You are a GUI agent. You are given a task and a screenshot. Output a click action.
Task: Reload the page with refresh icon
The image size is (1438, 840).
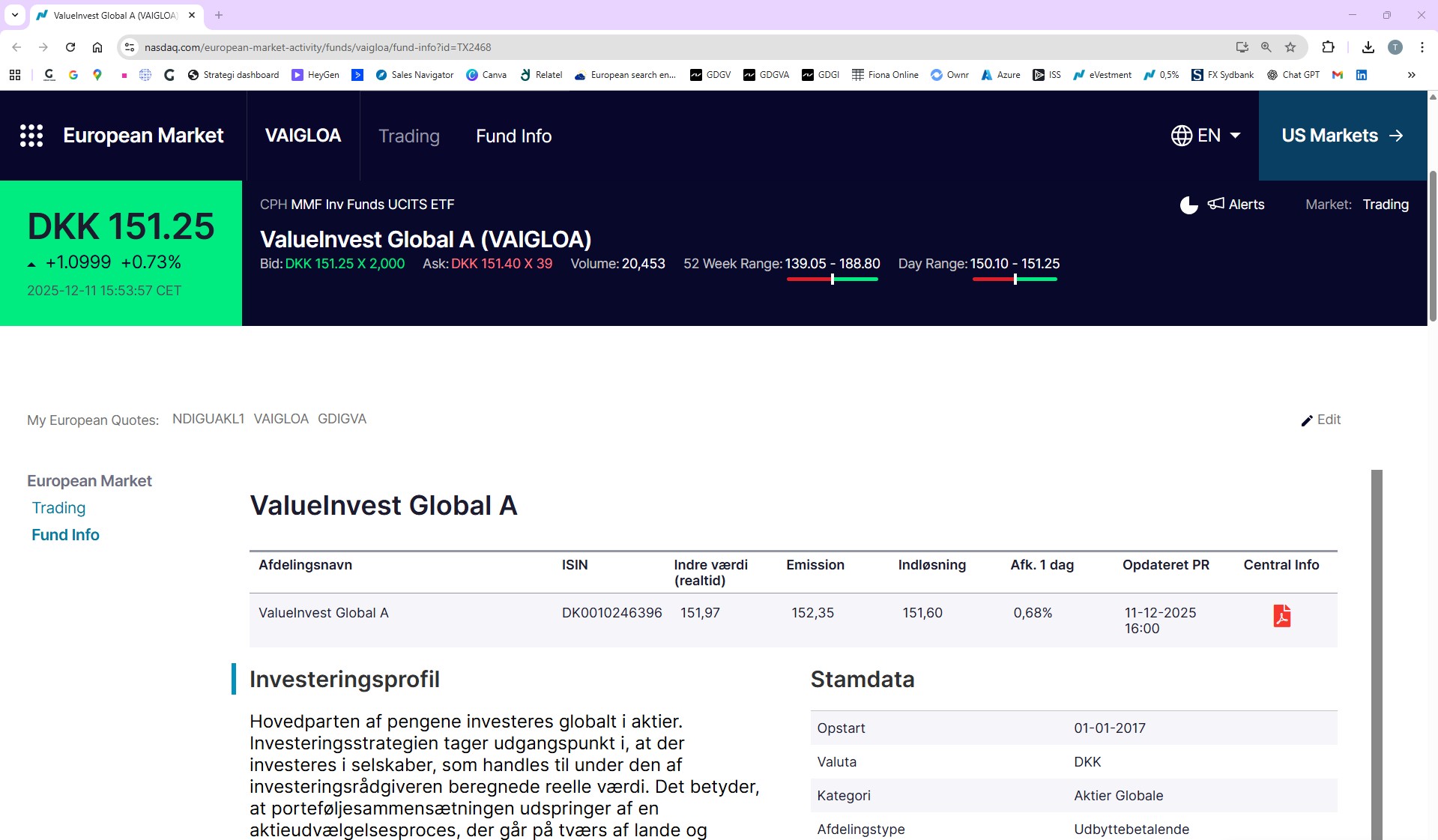tap(70, 47)
